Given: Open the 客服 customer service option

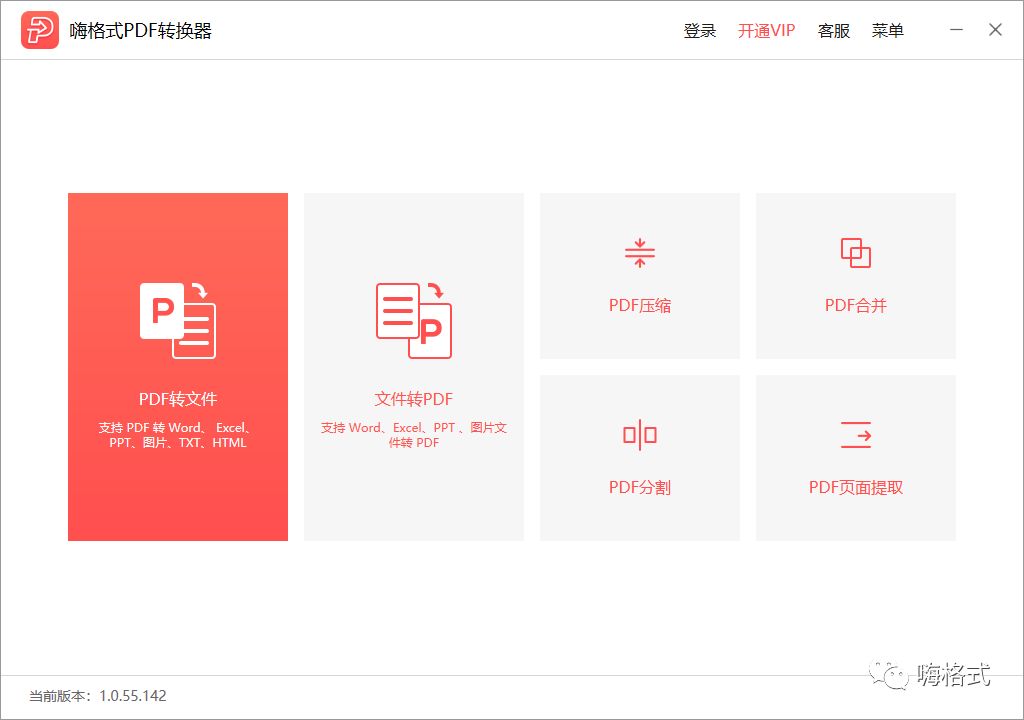Looking at the screenshot, I should (x=833, y=30).
